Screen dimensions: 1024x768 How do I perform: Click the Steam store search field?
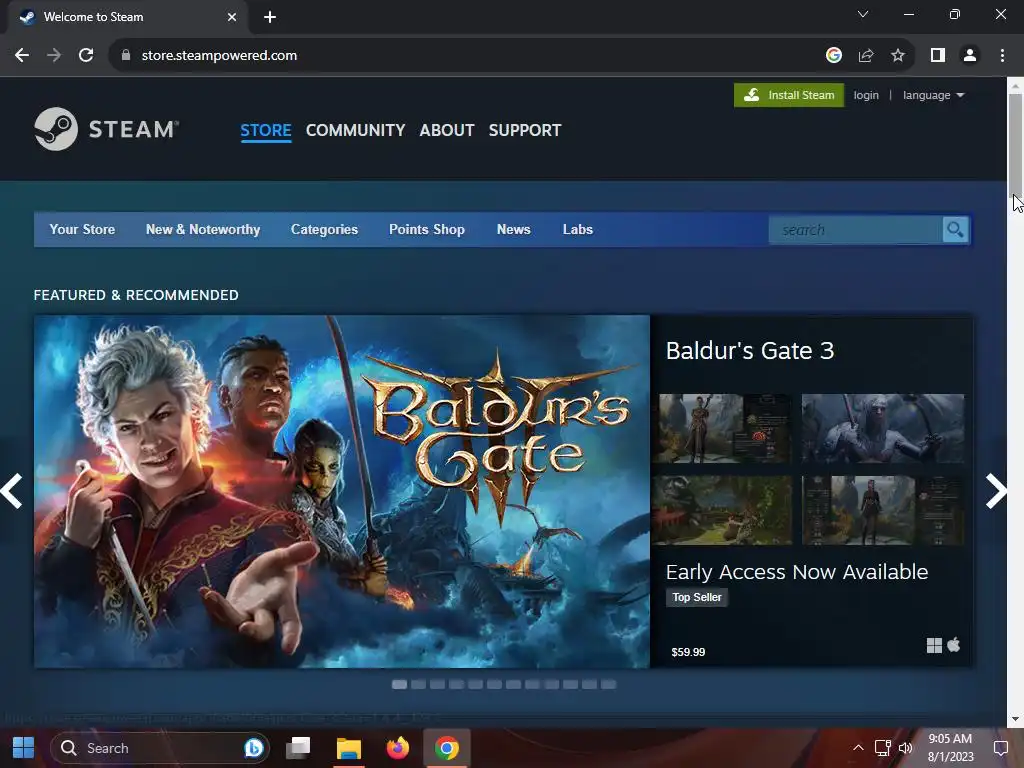856,230
